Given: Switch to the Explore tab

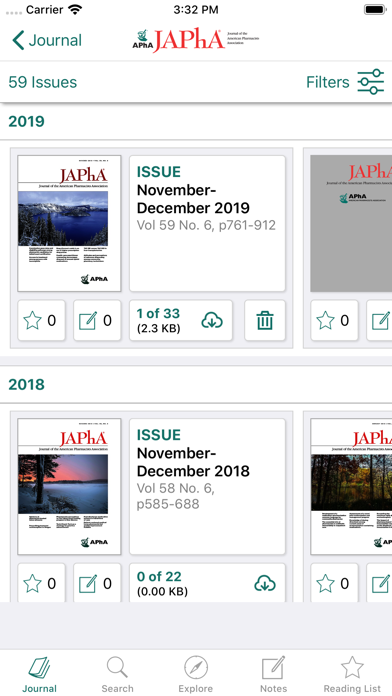Looking at the screenshot, I should point(196,675).
